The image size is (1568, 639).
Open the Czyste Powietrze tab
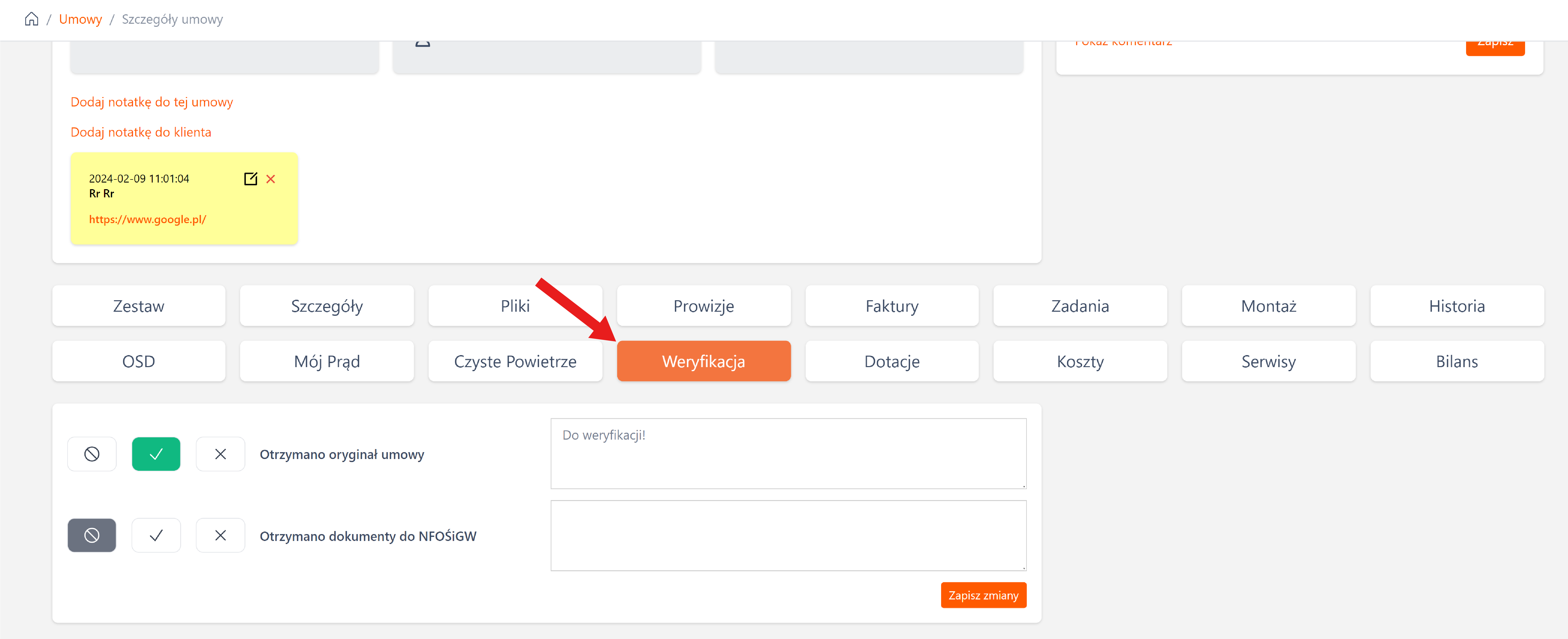[515, 361]
